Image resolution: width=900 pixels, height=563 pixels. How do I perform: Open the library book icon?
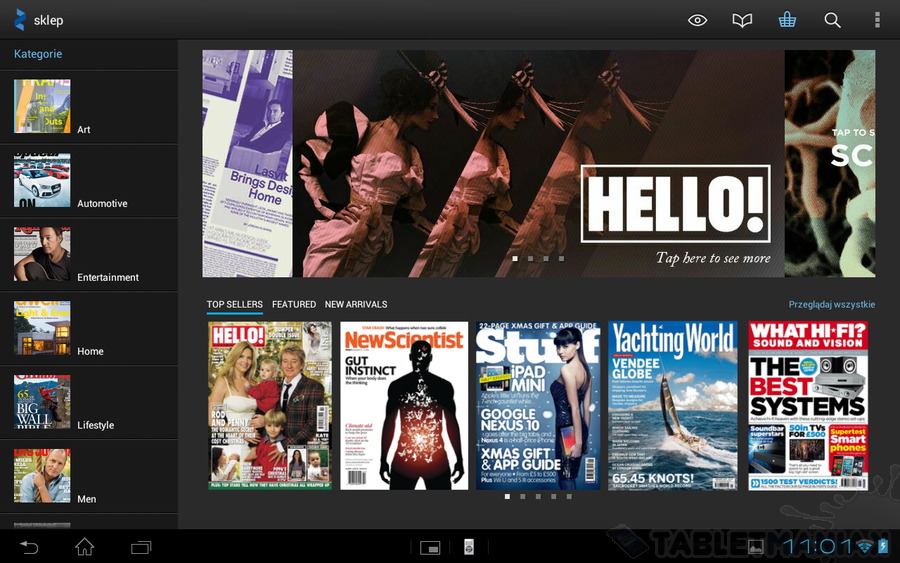click(x=742, y=21)
